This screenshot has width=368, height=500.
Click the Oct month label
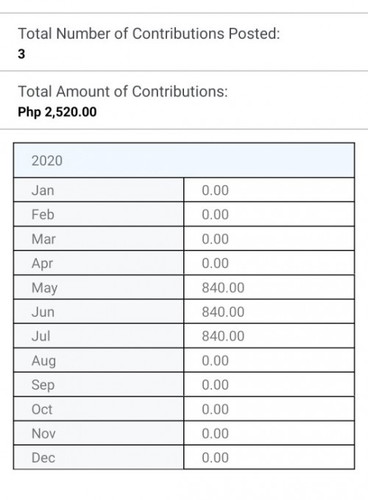[42, 409]
